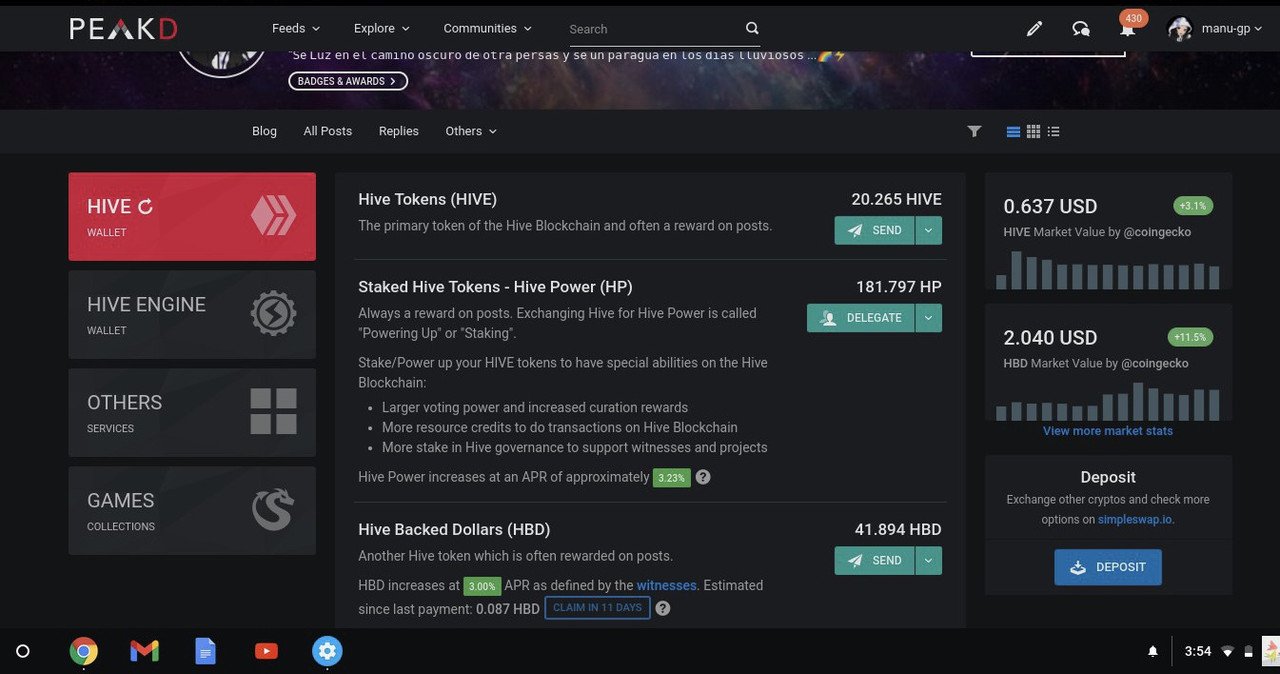Expand the manu-gp account menu
The height and width of the screenshot is (674, 1280).
click(x=1232, y=28)
